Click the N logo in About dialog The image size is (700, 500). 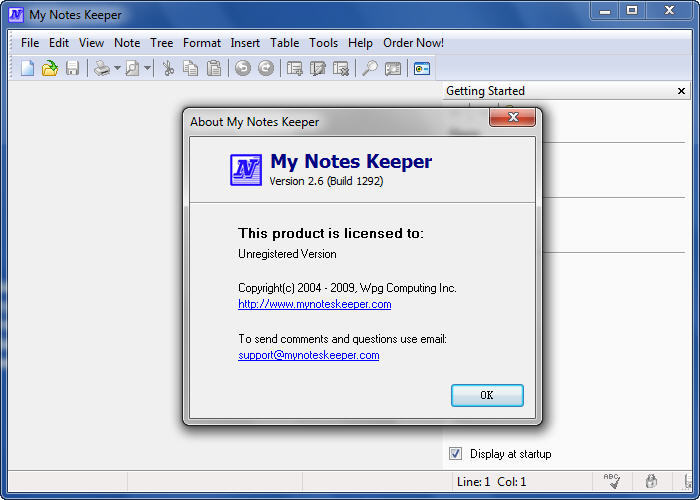[x=246, y=170]
